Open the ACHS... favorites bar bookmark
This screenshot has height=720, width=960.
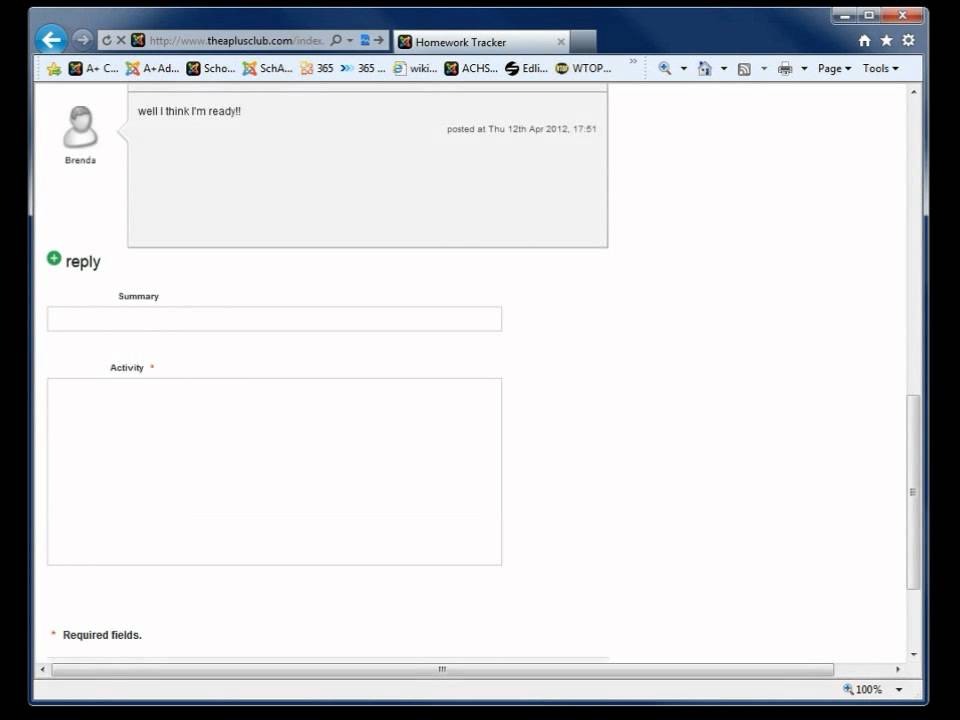coord(471,69)
